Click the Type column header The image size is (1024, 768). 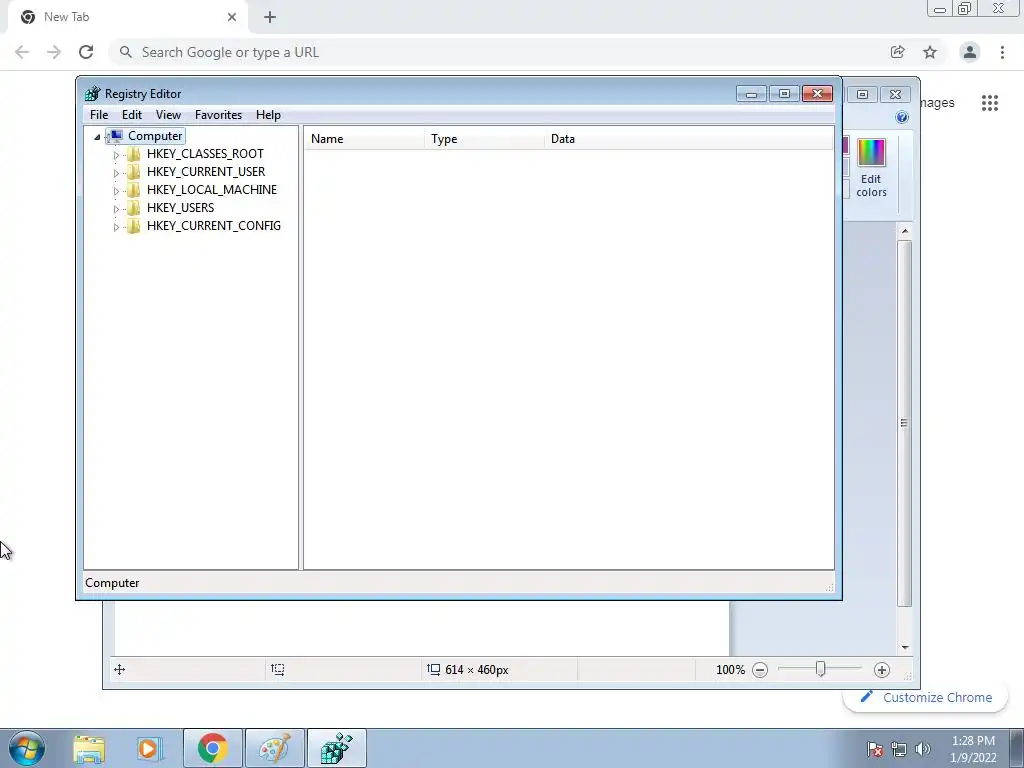tap(484, 139)
